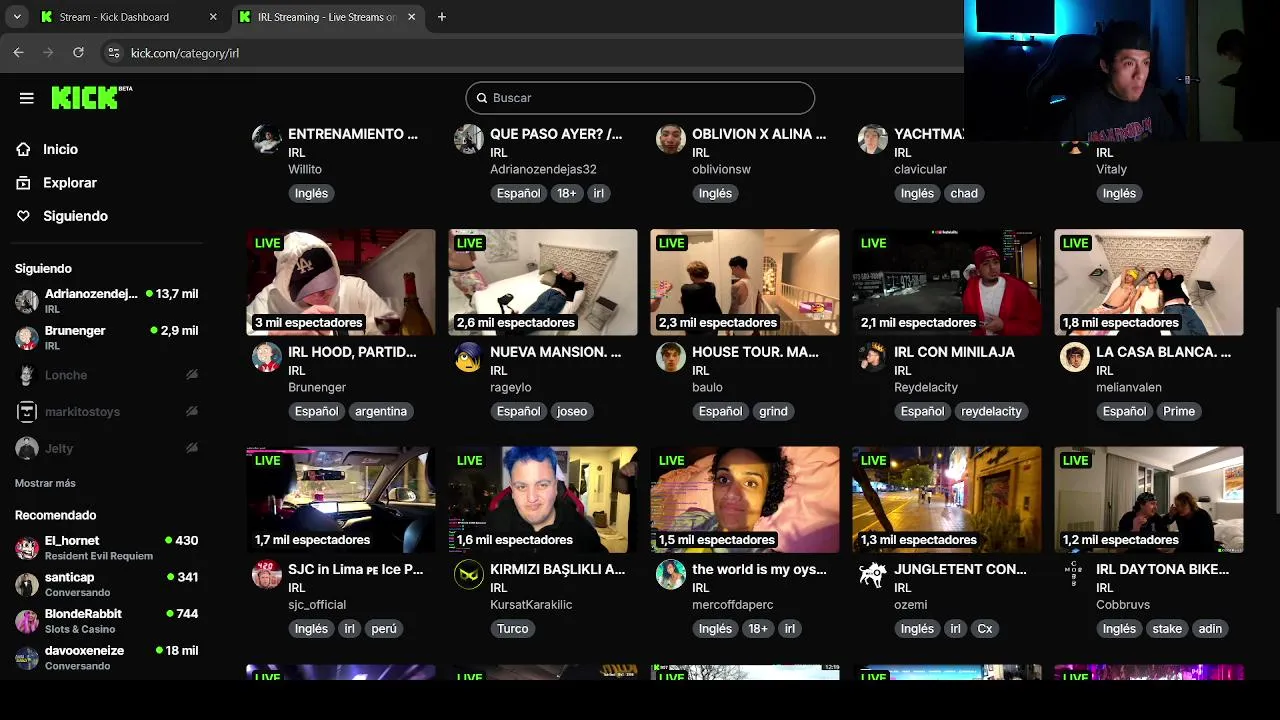Click baulo channel avatar

tap(671, 357)
